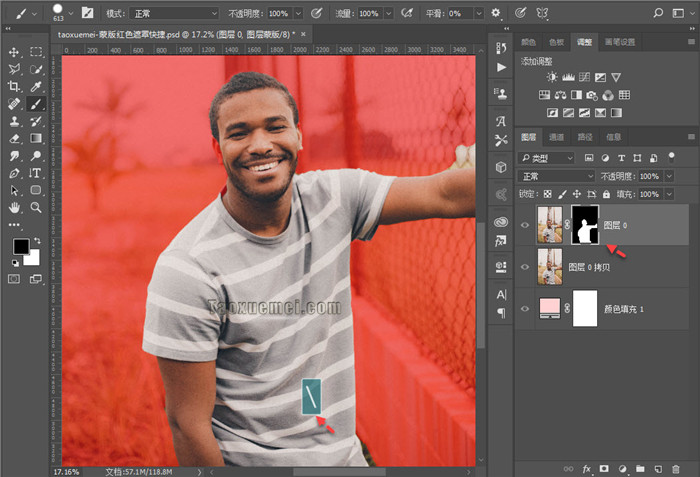The height and width of the screenshot is (477, 700).
Task: Open the layer filter 类型 dropdown
Action: coord(547,158)
